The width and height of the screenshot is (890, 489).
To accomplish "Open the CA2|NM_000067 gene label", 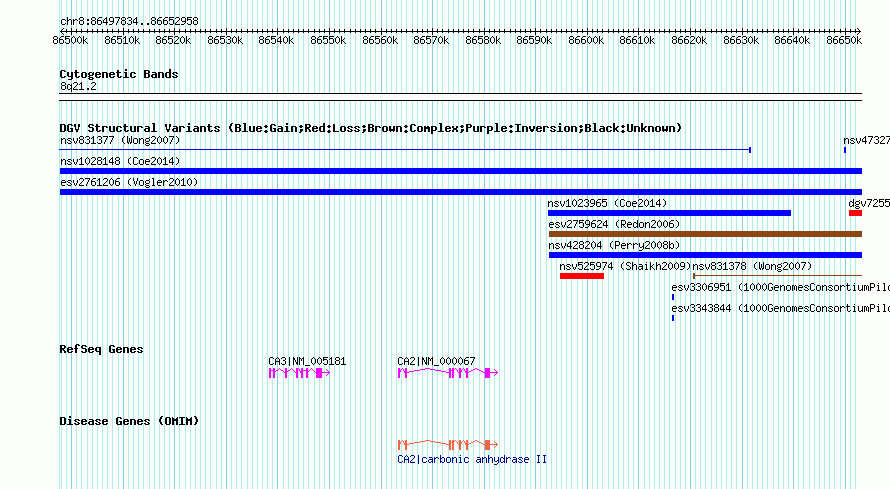I will coord(436,361).
